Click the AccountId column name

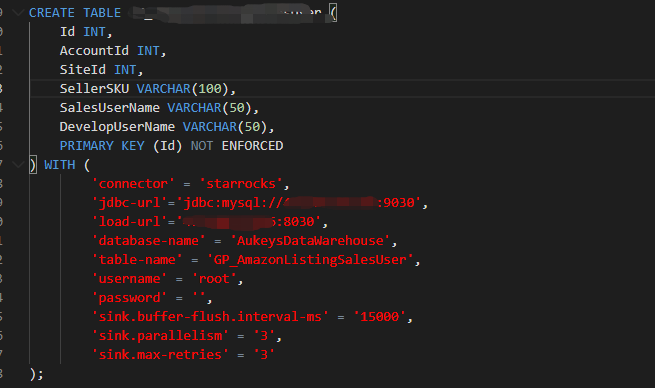tap(94, 51)
